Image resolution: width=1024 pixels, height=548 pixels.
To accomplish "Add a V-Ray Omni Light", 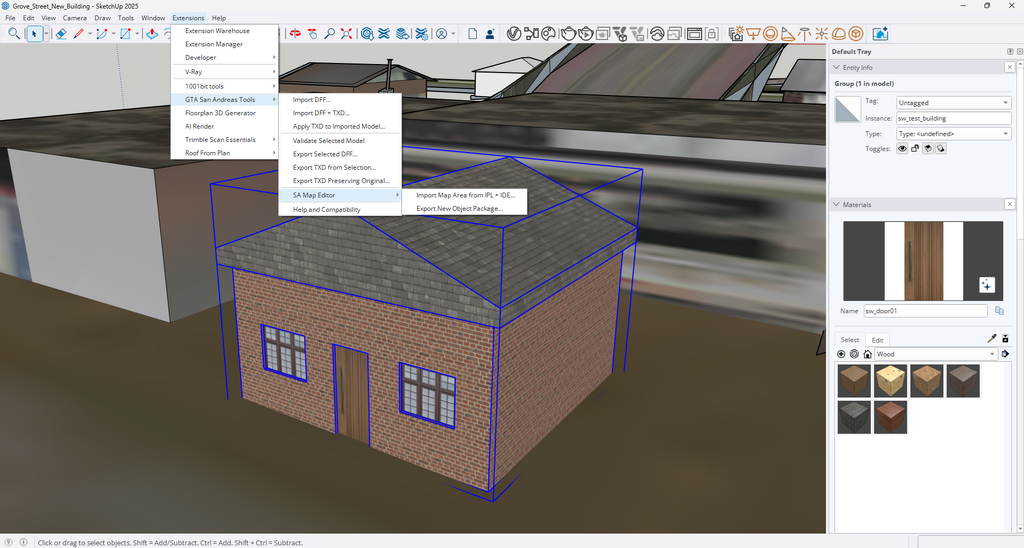I will click(x=822, y=33).
